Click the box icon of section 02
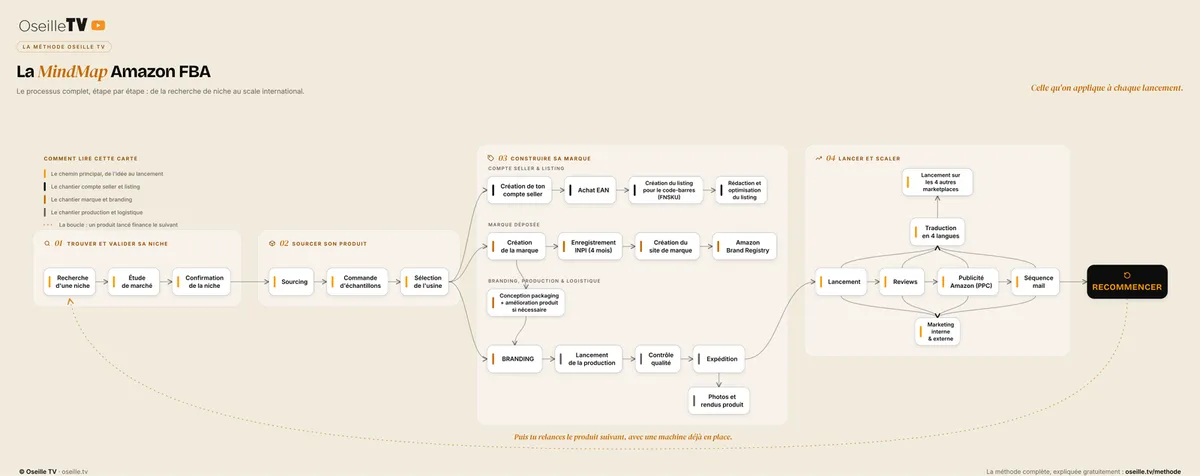 (272, 243)
